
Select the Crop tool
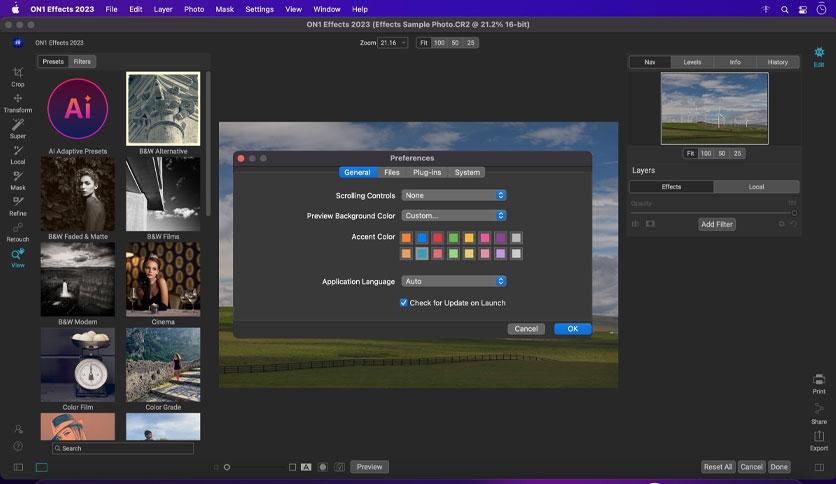[18, 77]
